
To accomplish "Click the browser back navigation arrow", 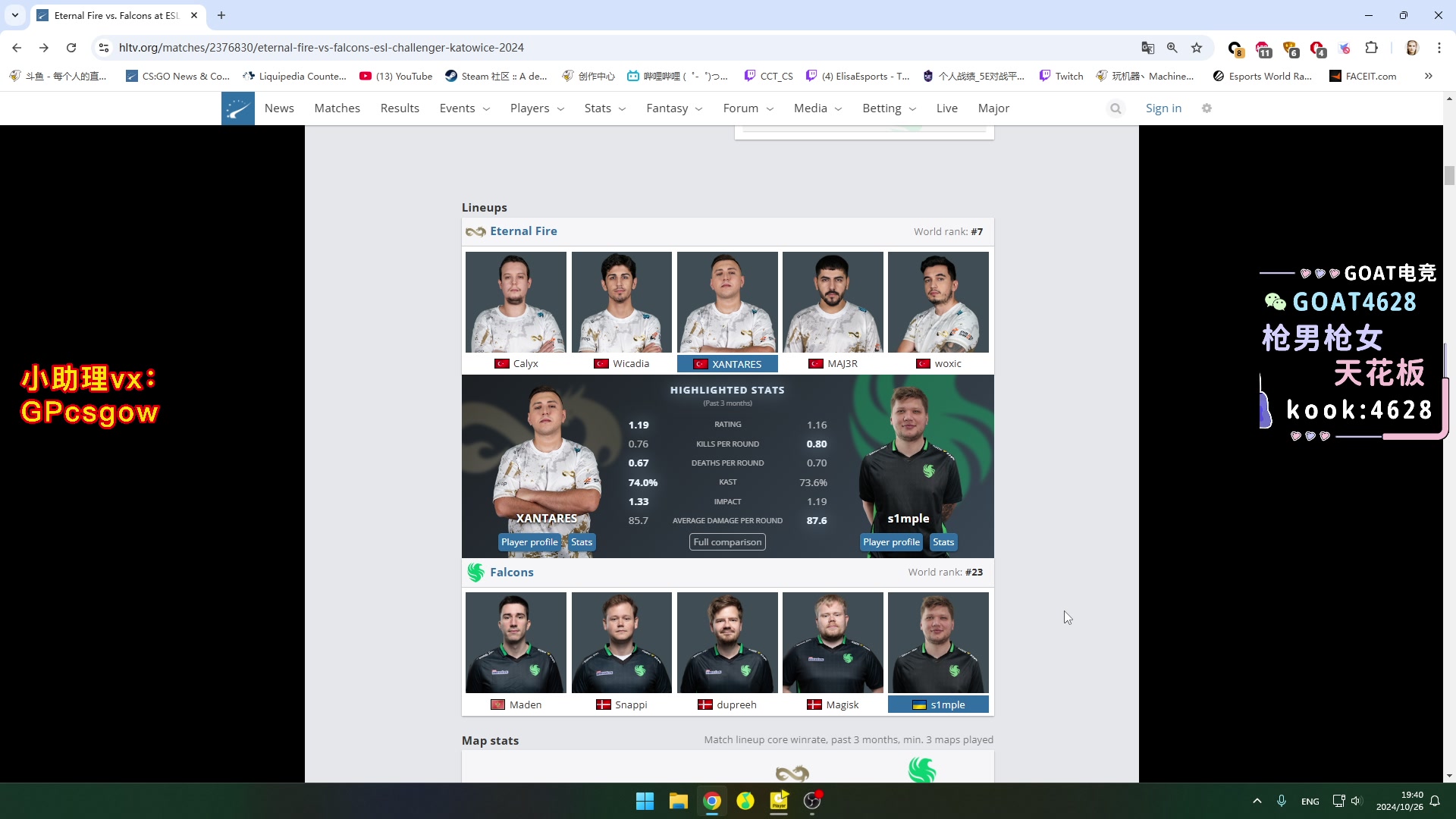I will pos(17,47).
